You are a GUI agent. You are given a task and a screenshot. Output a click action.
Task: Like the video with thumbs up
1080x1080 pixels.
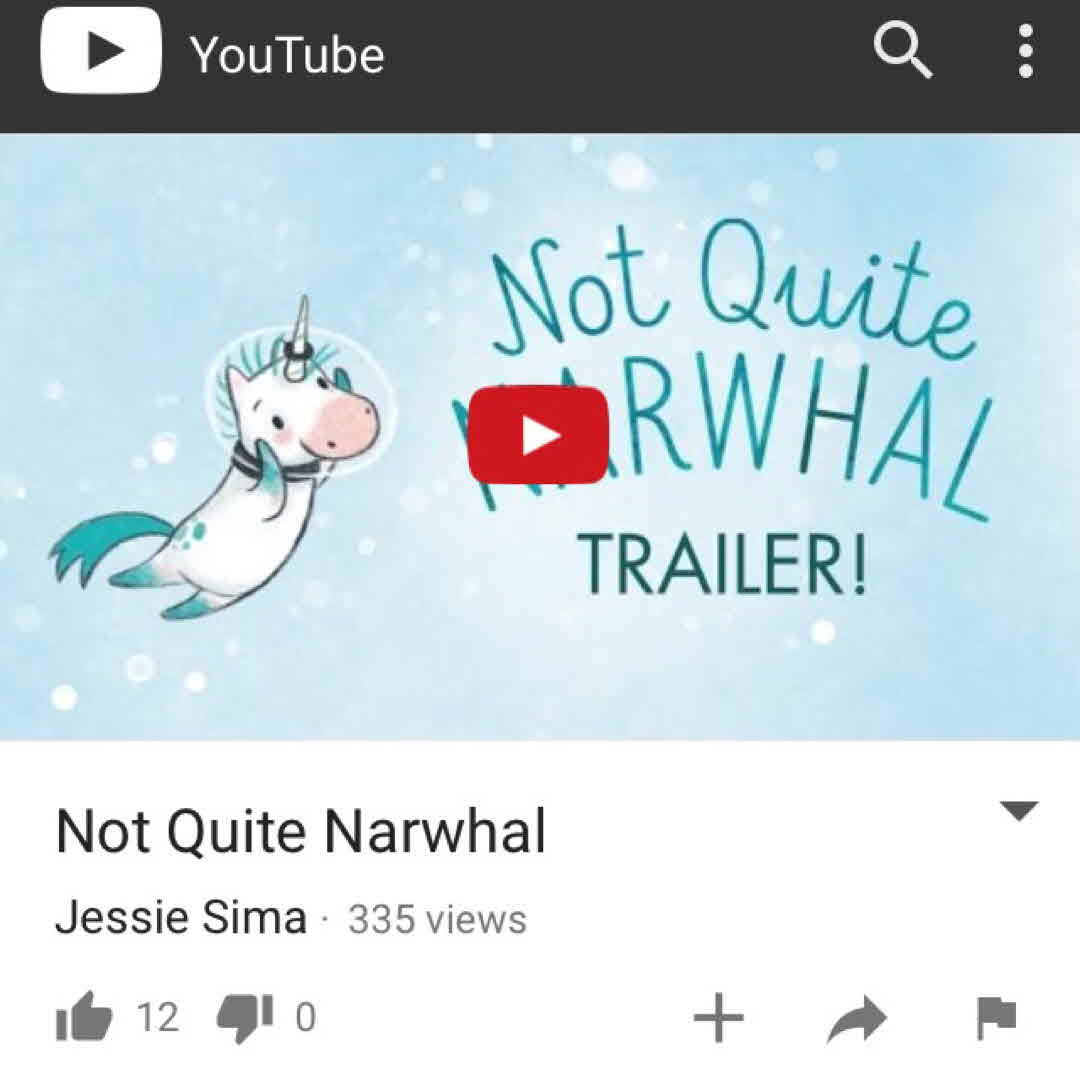tap(84, 1016)
